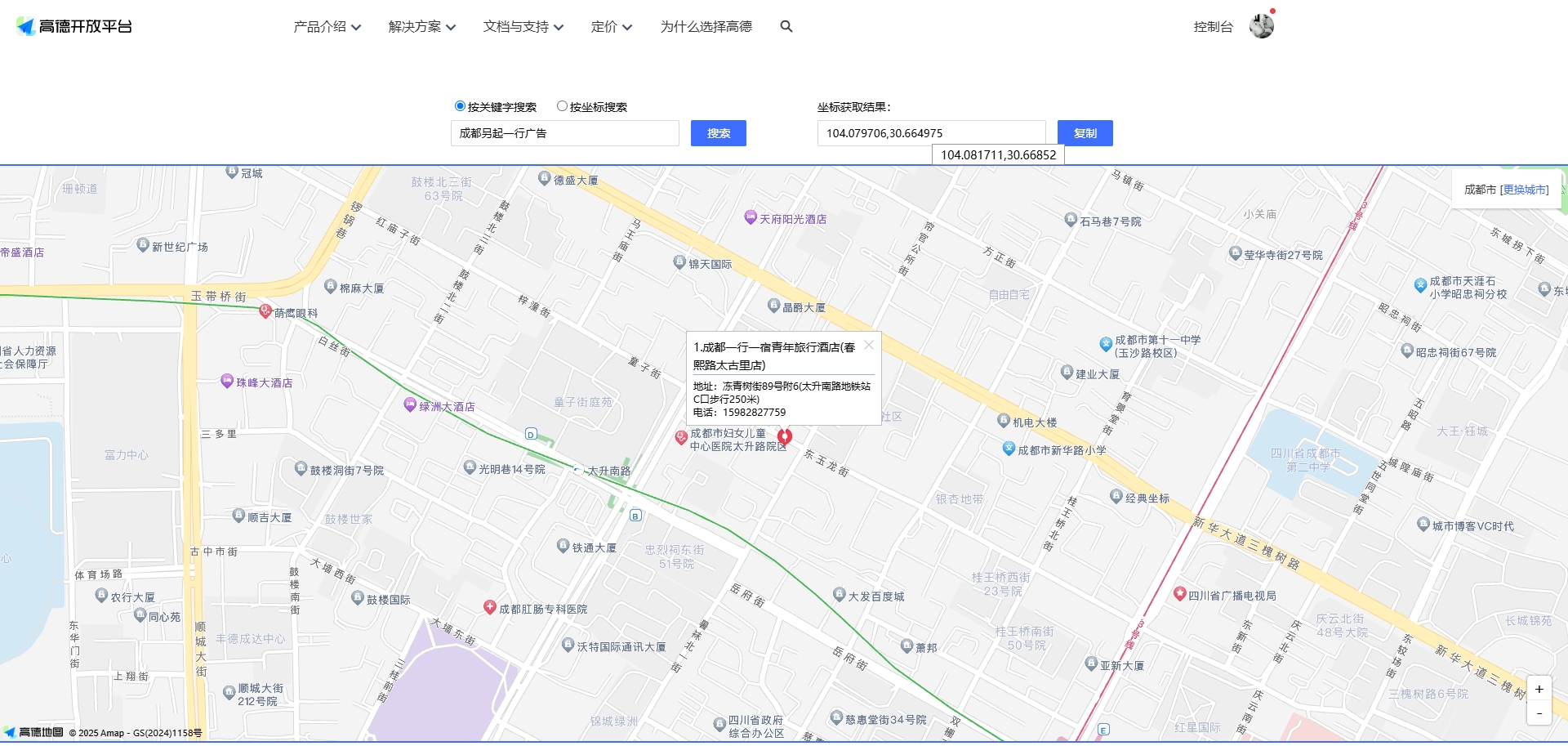Viewport: 1568px width, 746px height.
Task: Select the 按坐标搜索 radio button
Action: coord(562,105)
